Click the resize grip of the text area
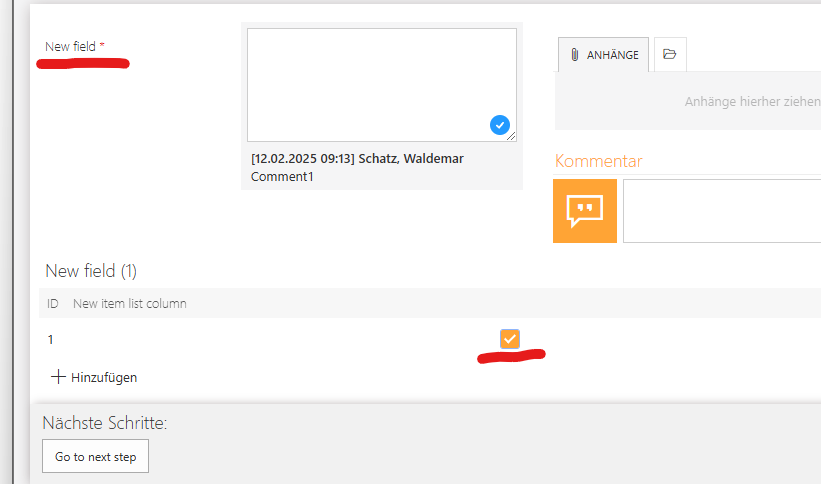Viewport: 821px width, 484px height. point(512,136)
